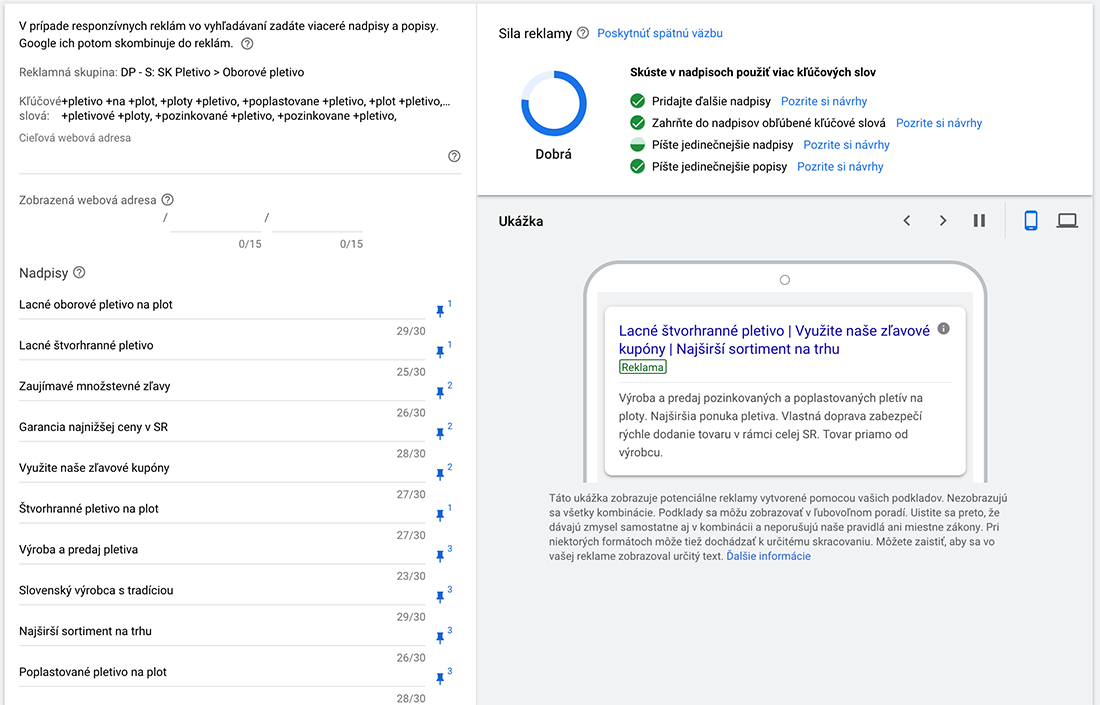Edit headline field Lacné štvorhranné pletivo
Image resolution: width=1100 pixels, height=705 pixels.
pos(222,346)
